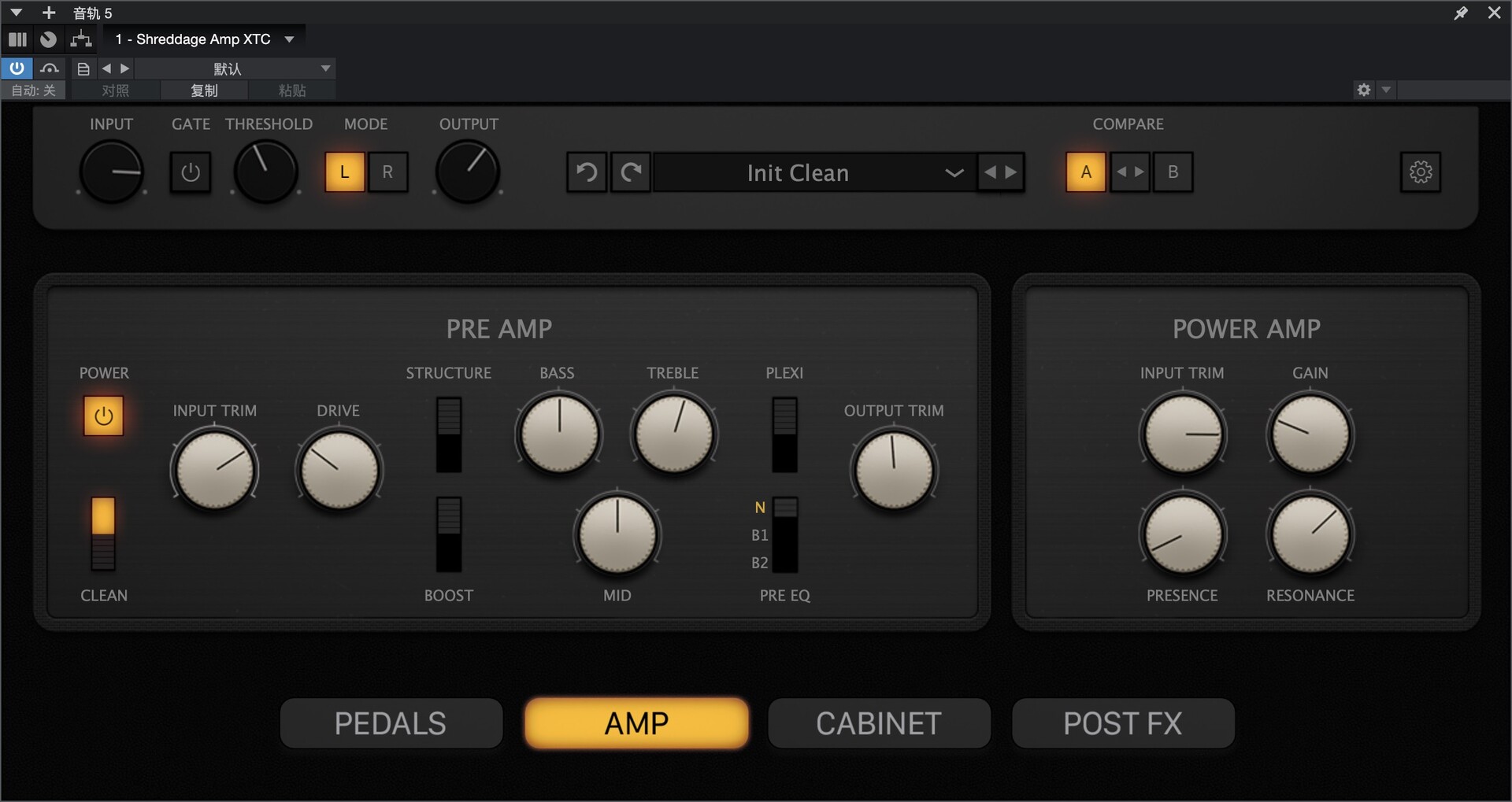The height and width of the screenshot is (802, 1512).
Task: Select the B2 pre EQ option
Action: tap(759, 563)
